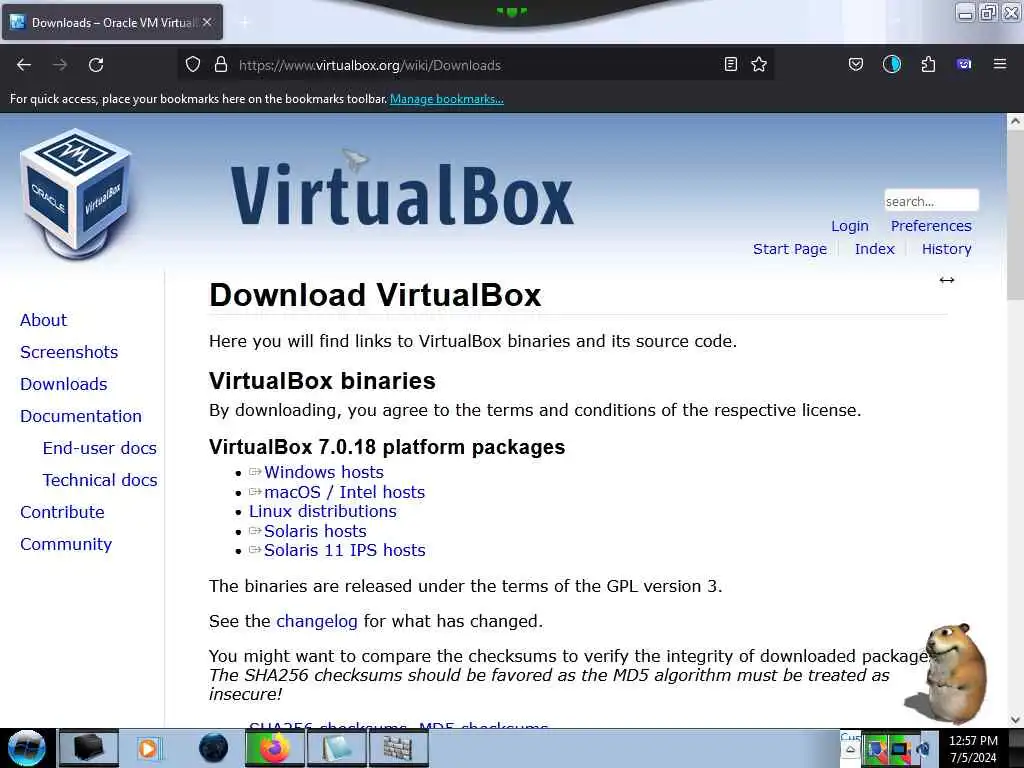
Task: Open the extensions puzzle-piece icon
Action: 928,64
